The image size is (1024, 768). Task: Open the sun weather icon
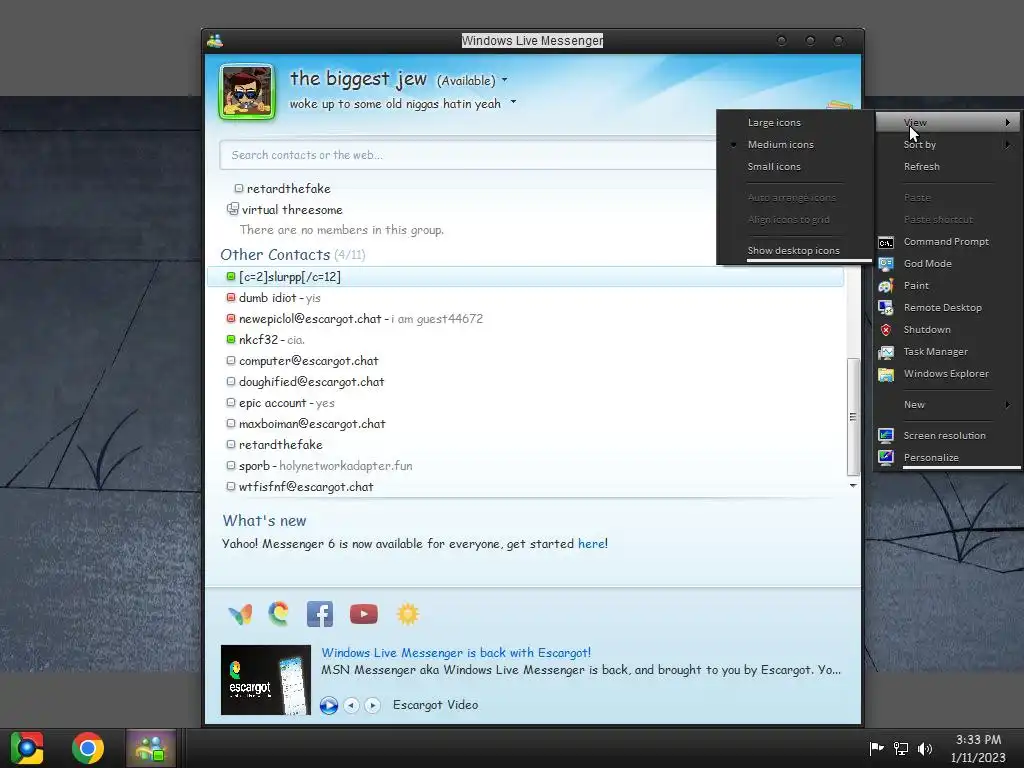pyautogui.click(x=408, y=614)
